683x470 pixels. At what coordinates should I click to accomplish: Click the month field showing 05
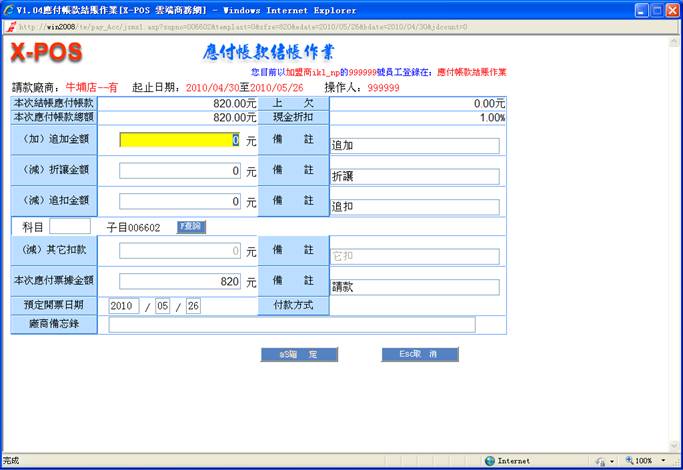pos(163,306)
